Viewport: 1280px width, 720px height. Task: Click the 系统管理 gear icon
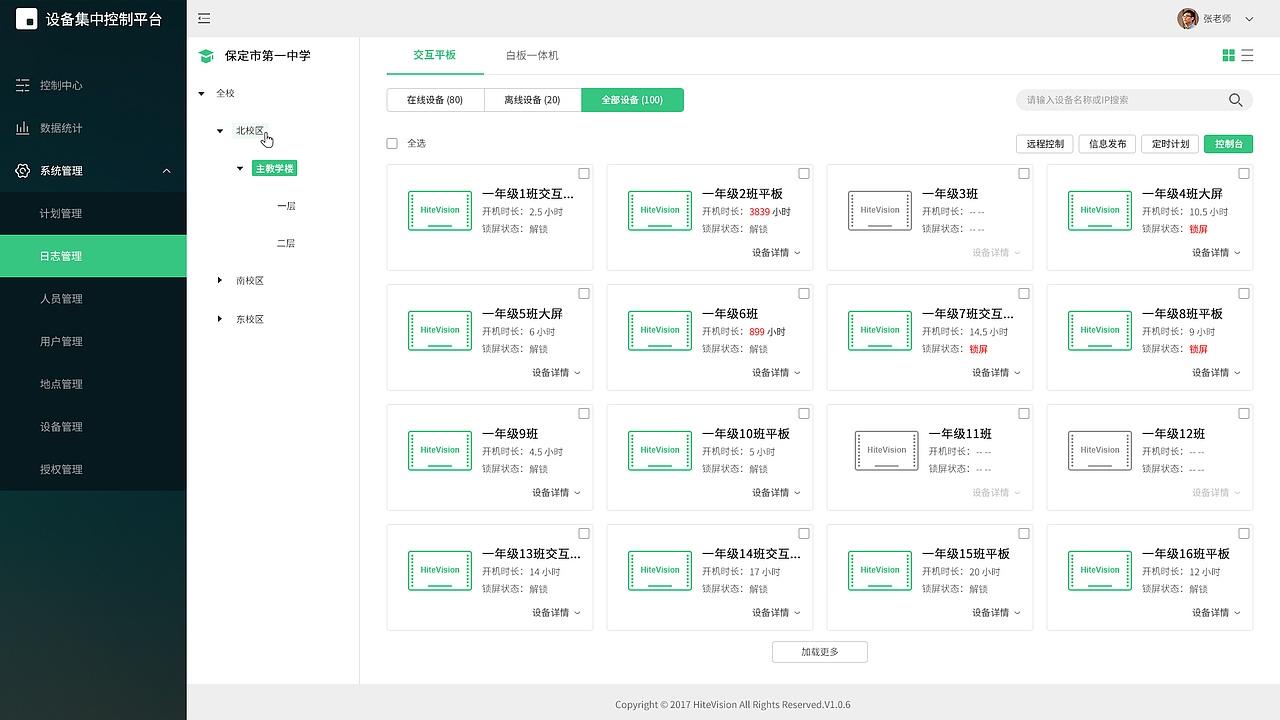click(x=22, y=170)
